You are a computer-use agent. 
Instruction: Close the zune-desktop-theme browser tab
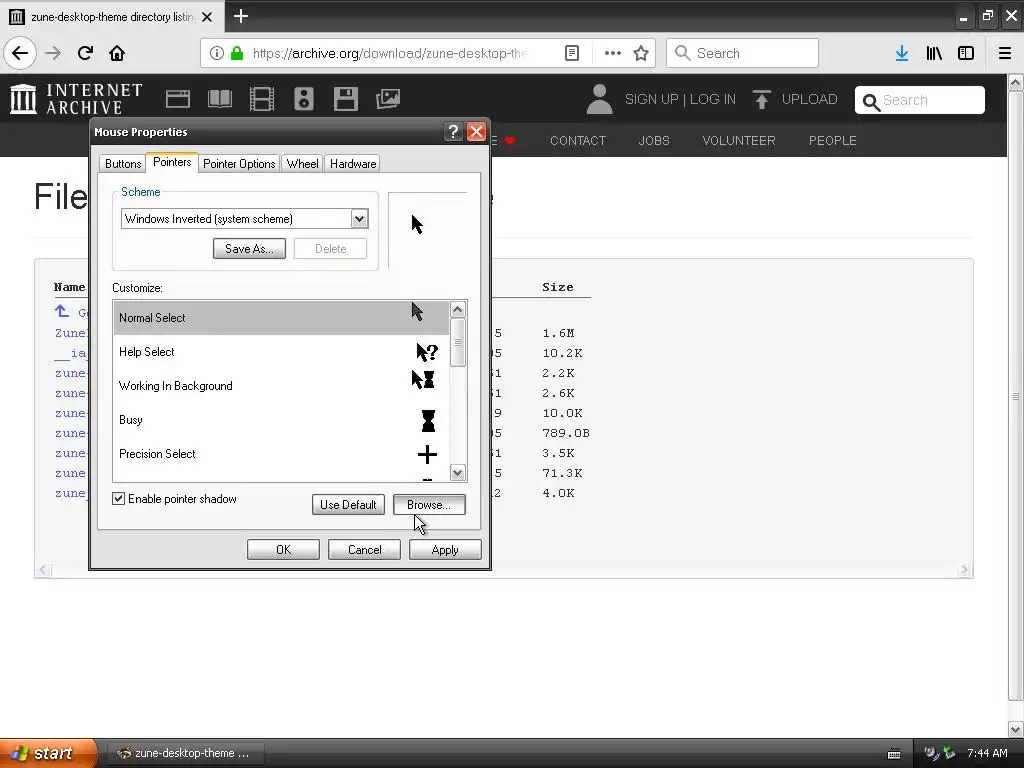[207, 17]
